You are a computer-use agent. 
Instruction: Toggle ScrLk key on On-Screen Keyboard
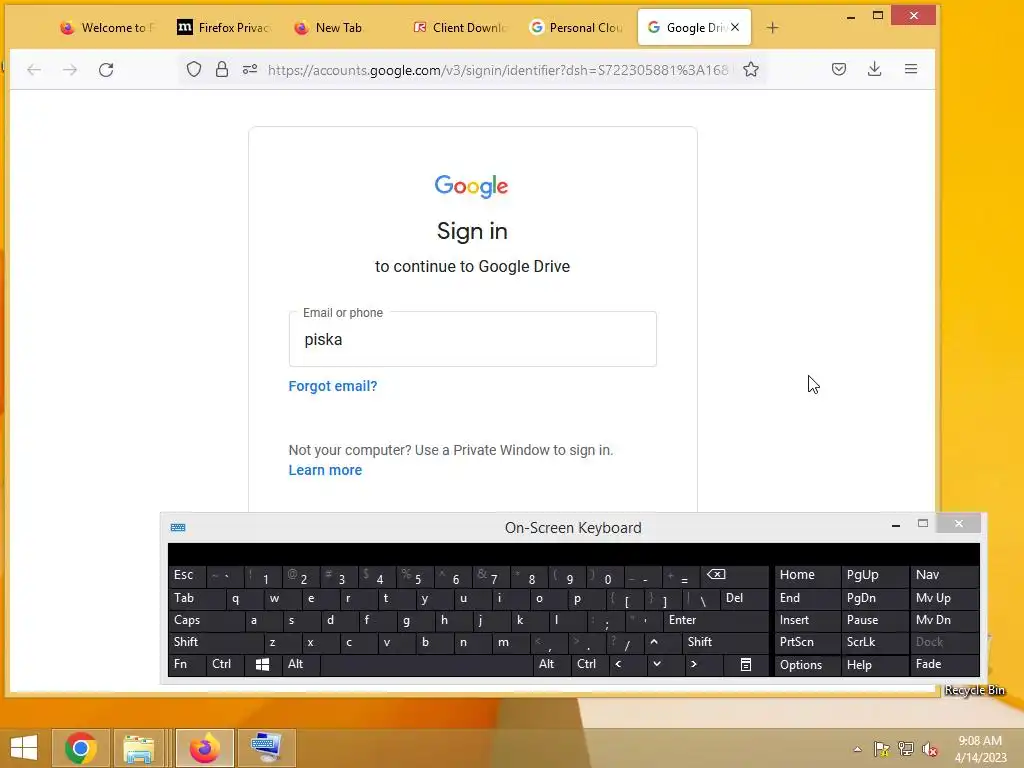[874, 642]
